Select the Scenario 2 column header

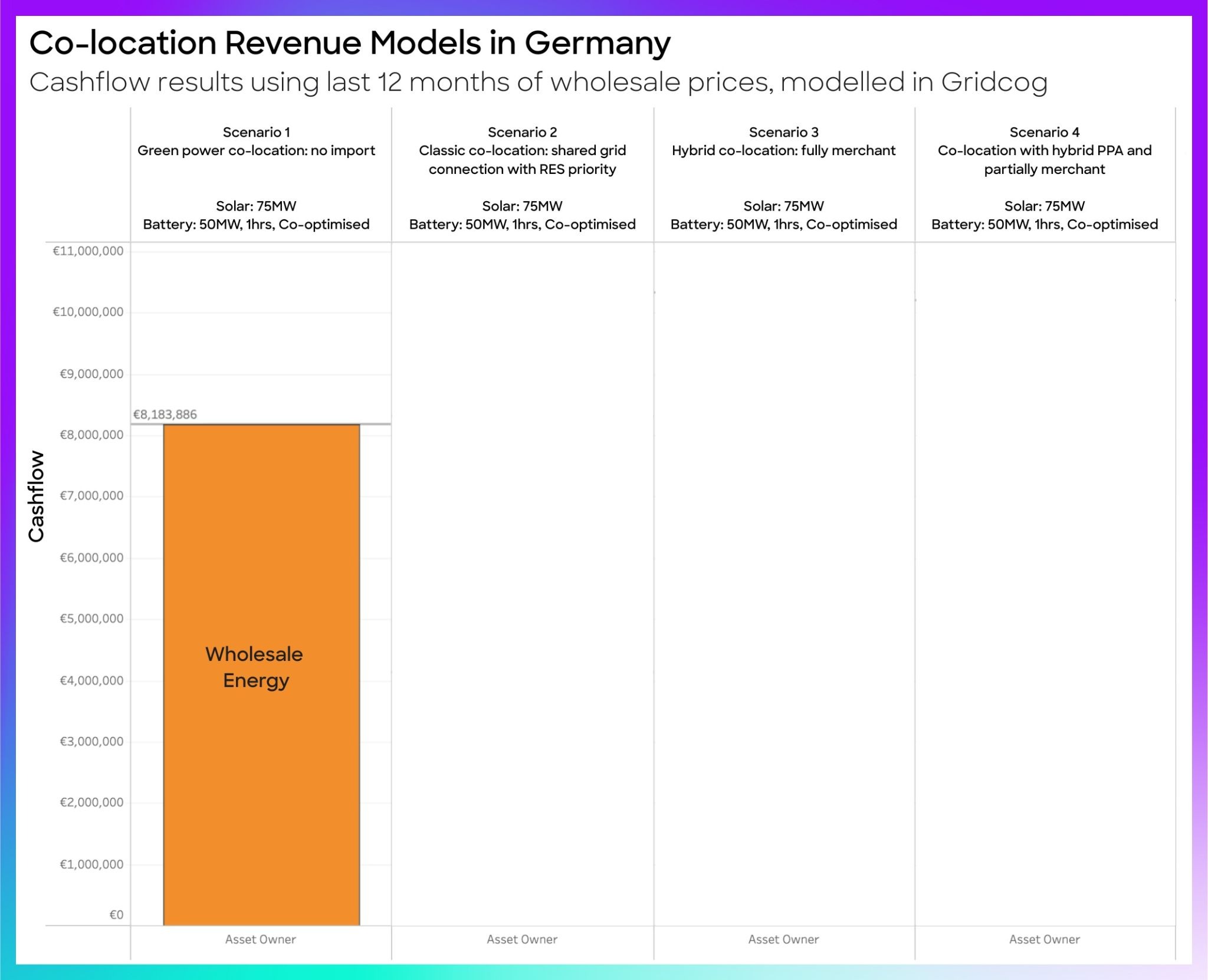522,132
